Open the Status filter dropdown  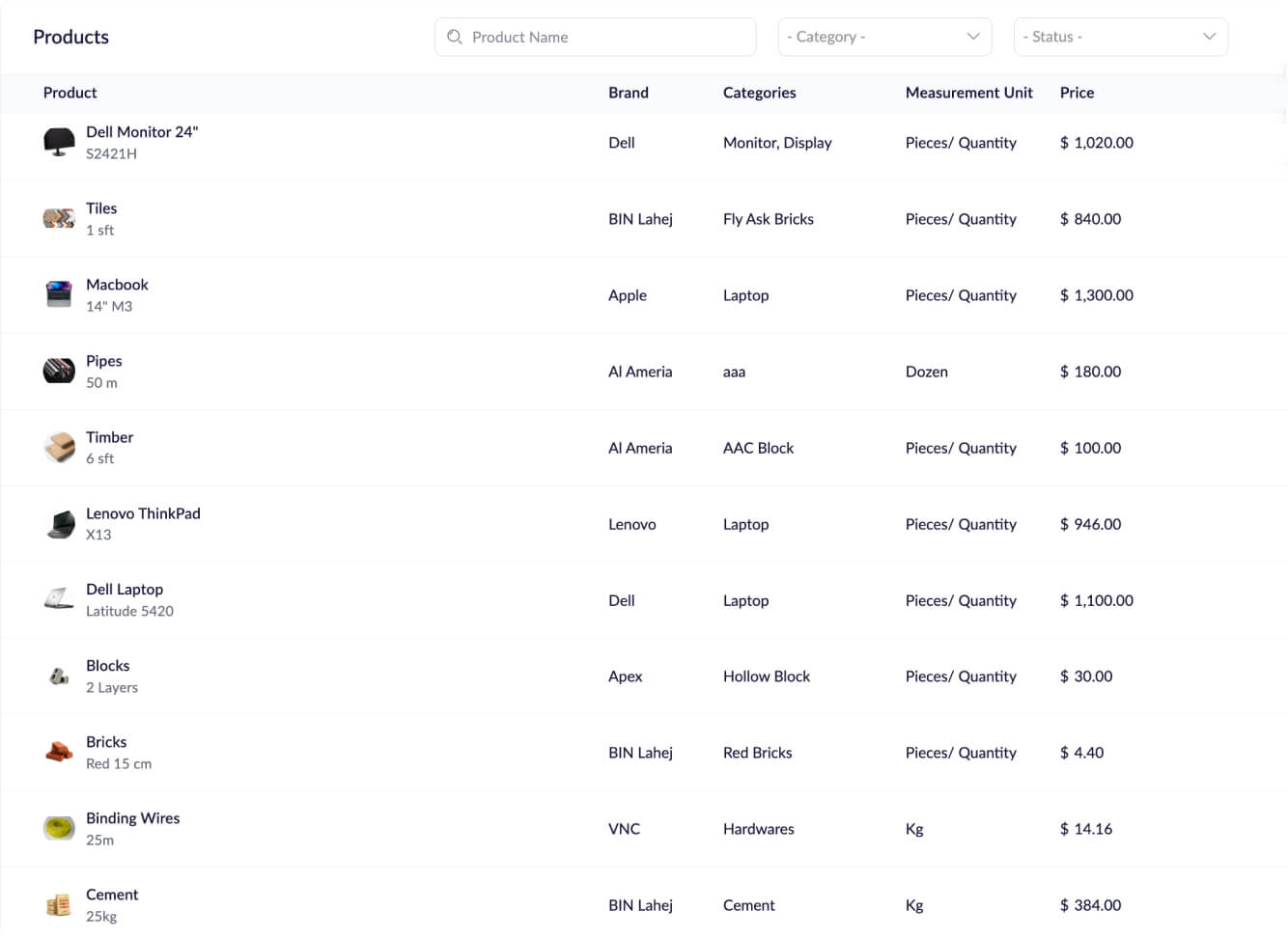click(1120, 37)
